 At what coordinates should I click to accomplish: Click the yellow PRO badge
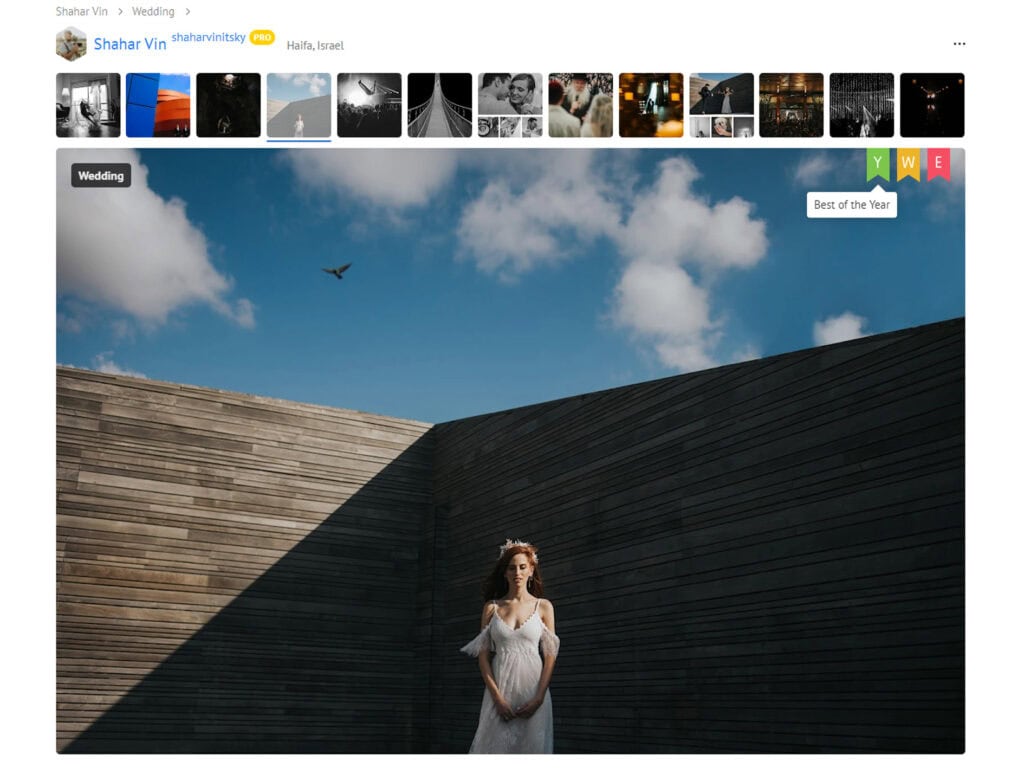coord(262,38)
